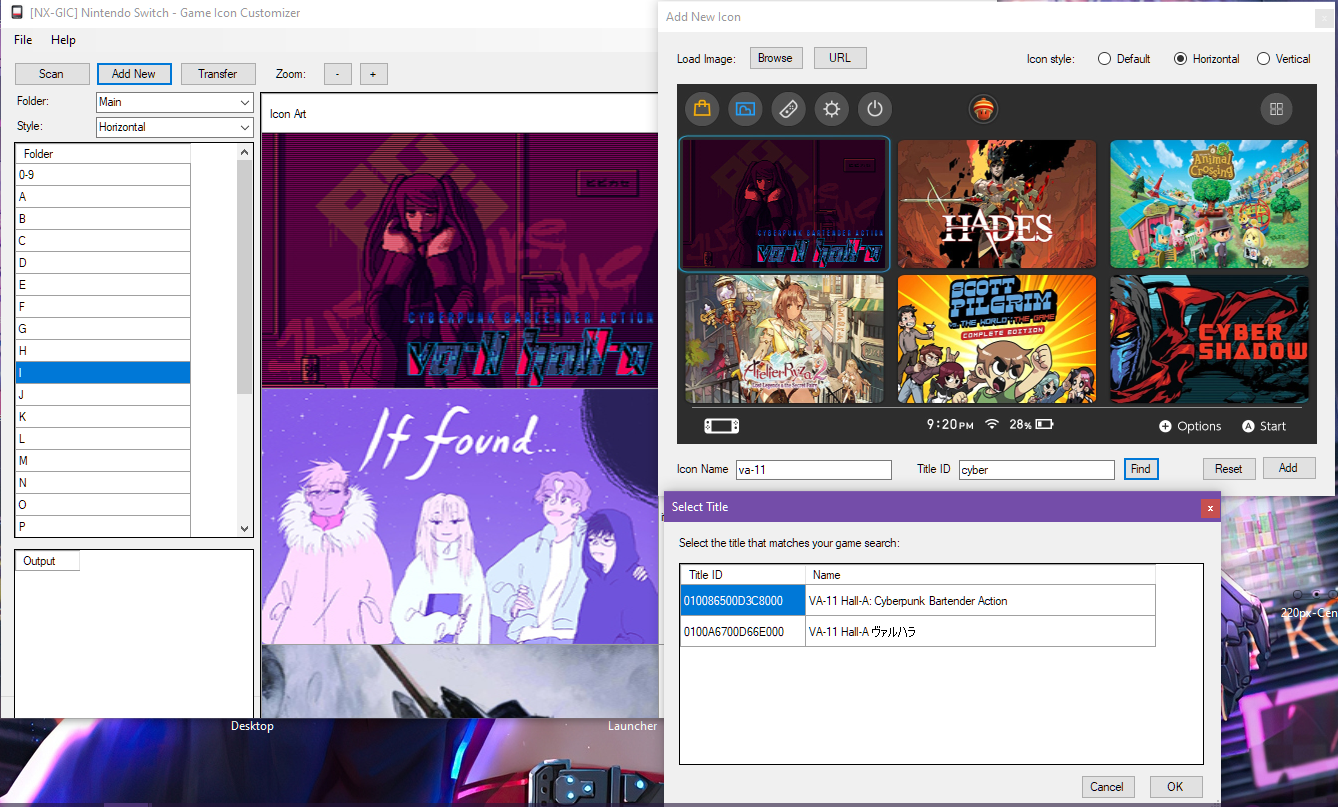This screenshot has height=807, width=1338.
Task: Click the Wi-Fi signal icon in preview
Action: pyautogui.click(x=991, y=424)
